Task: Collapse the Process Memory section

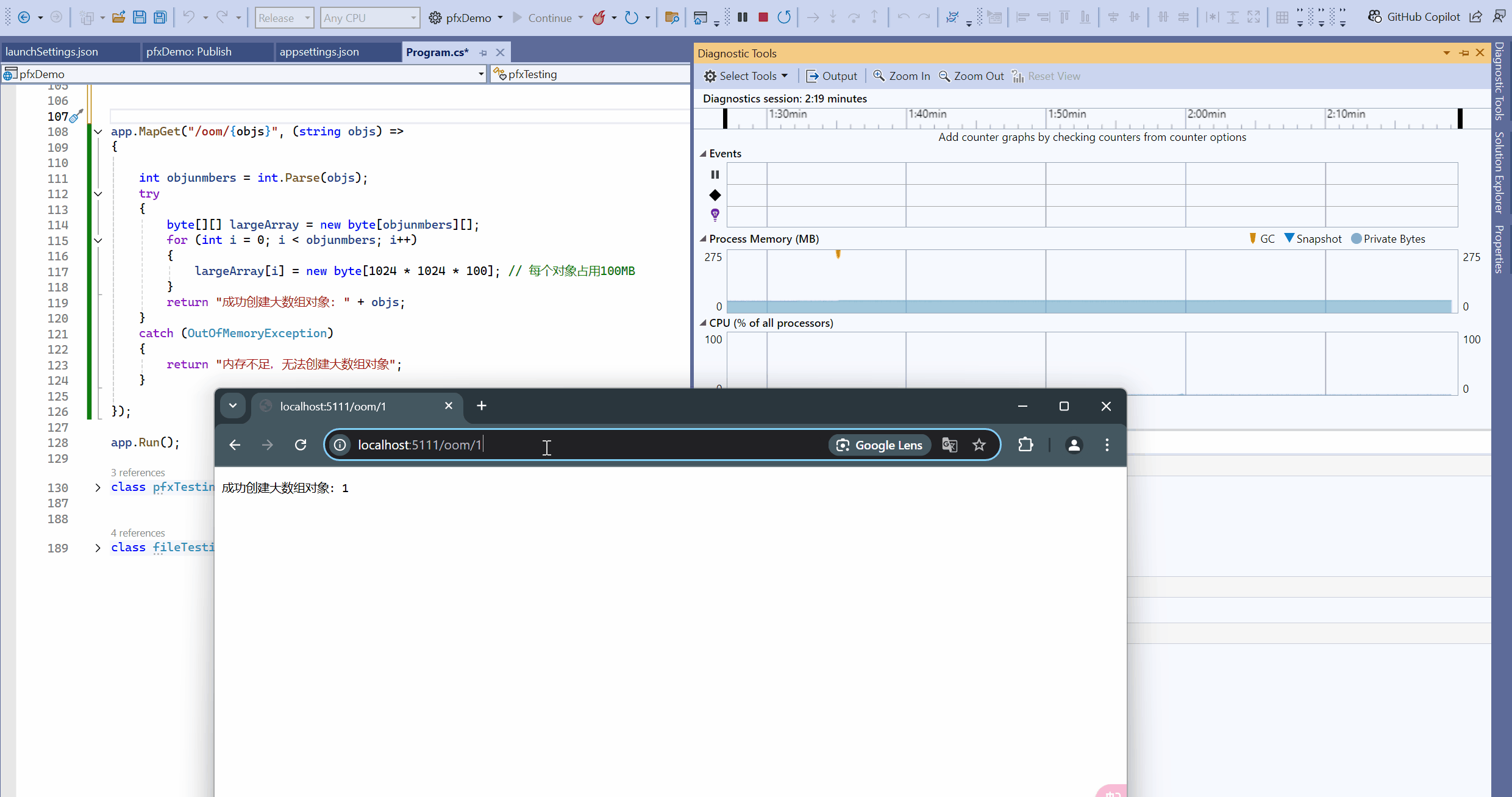Action: click(x=703, y=239)
